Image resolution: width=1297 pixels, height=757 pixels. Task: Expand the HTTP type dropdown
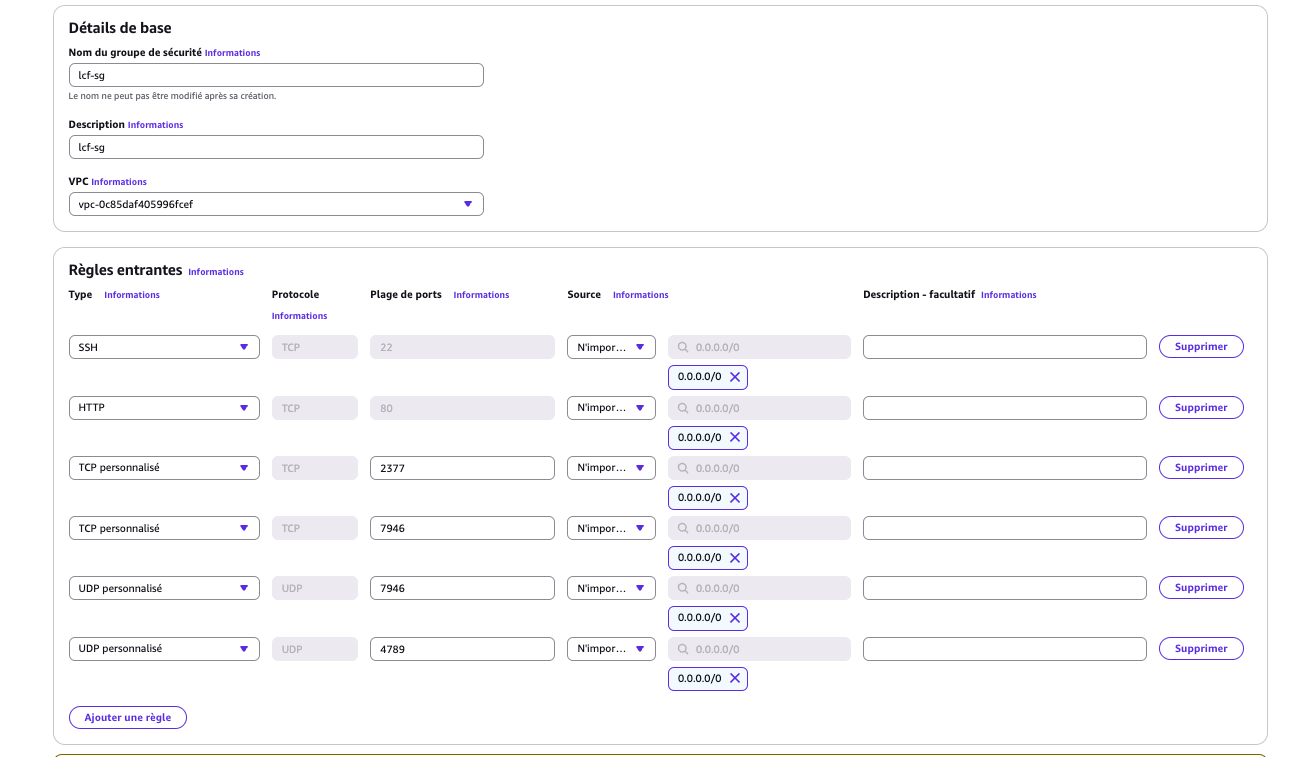pos(164,408)
